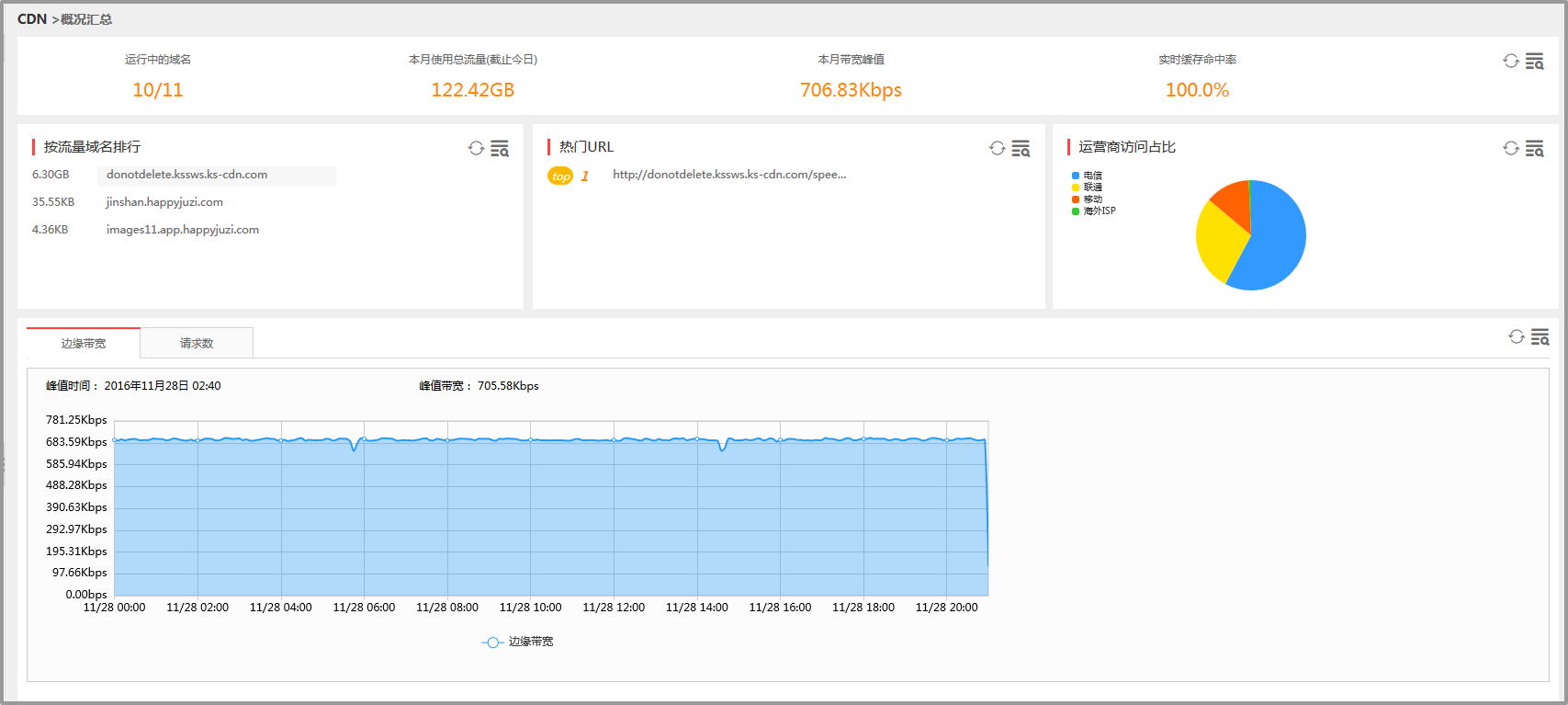Open the top hot URL link
The height and width of the screenshot is (705, 1568).
[x=729, y=175]
